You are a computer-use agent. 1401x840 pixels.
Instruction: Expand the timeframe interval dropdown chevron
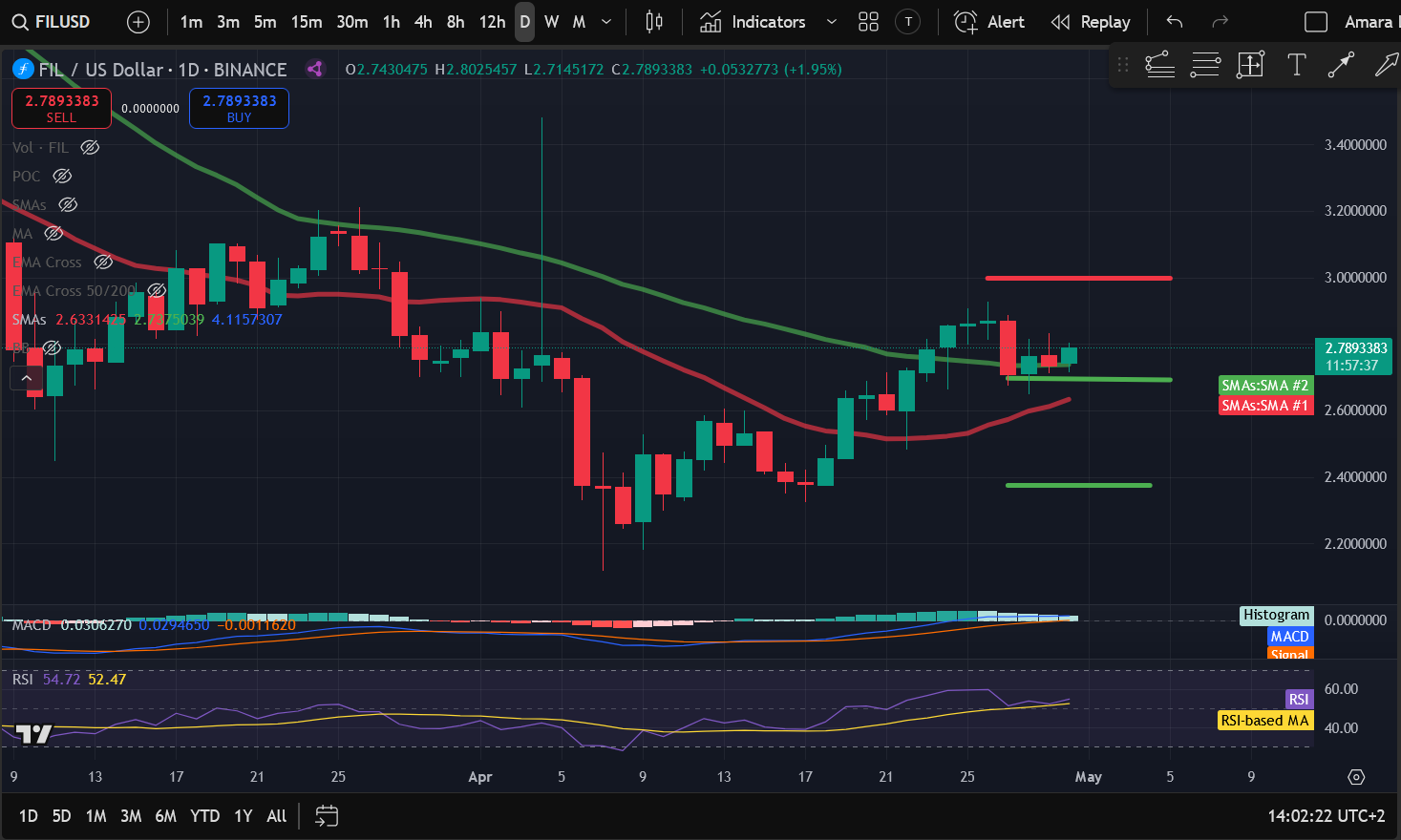[x=606, y=22]
